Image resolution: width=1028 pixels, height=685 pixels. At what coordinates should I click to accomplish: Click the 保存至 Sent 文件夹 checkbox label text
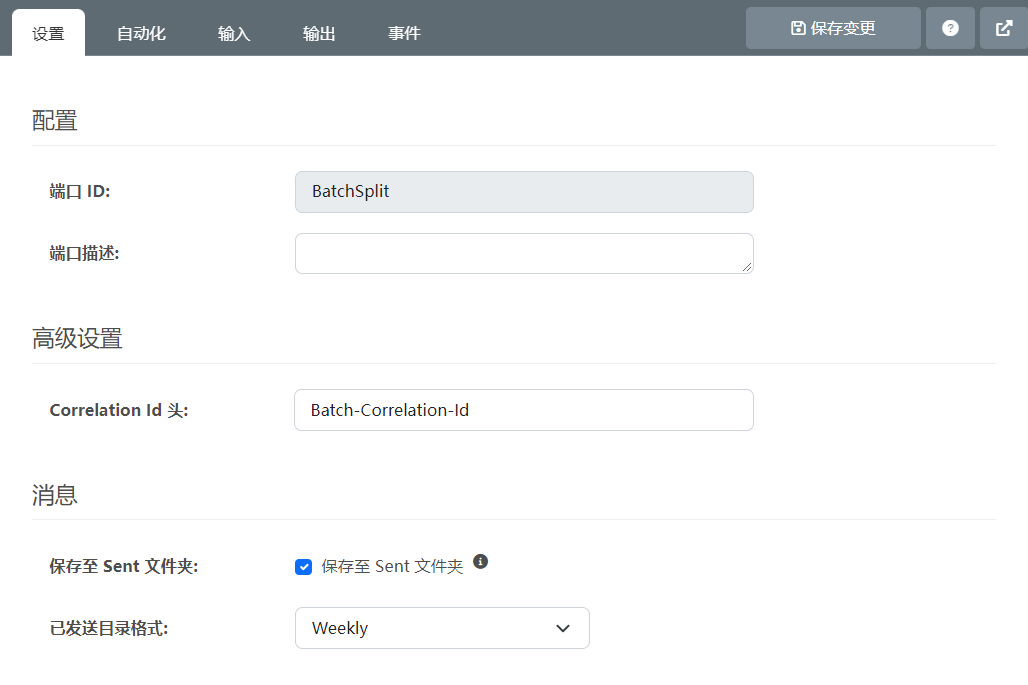[392, 566]
